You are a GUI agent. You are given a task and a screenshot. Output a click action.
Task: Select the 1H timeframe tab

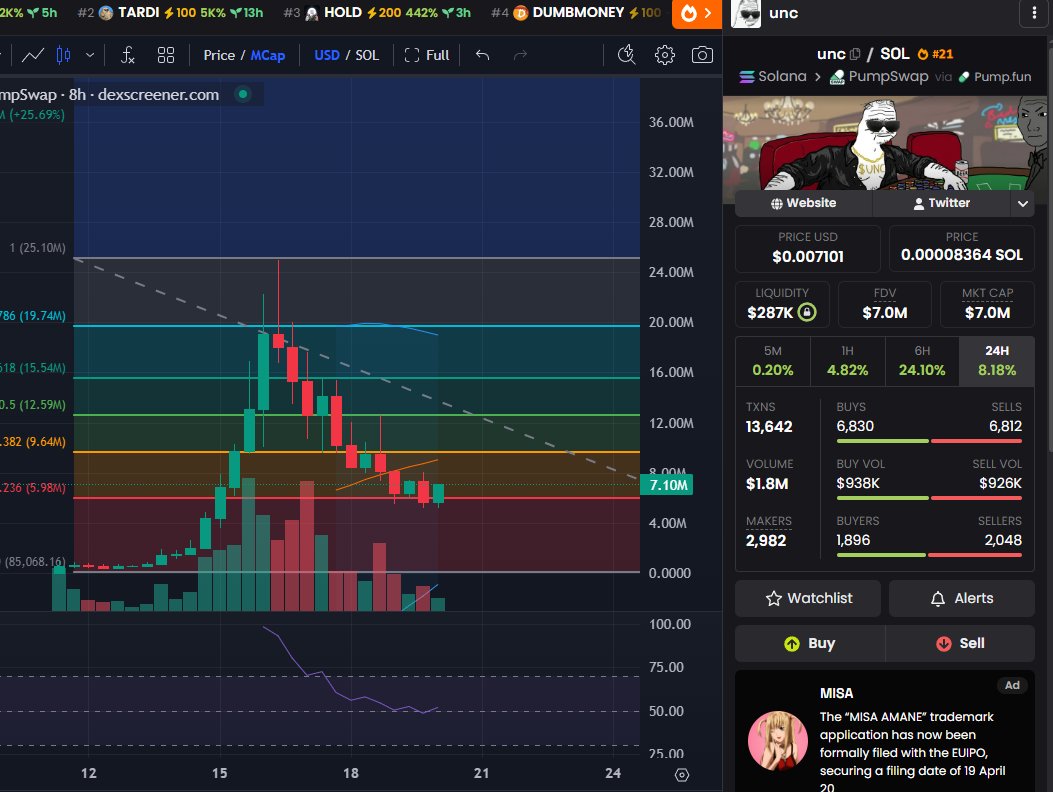coord(848,361)
